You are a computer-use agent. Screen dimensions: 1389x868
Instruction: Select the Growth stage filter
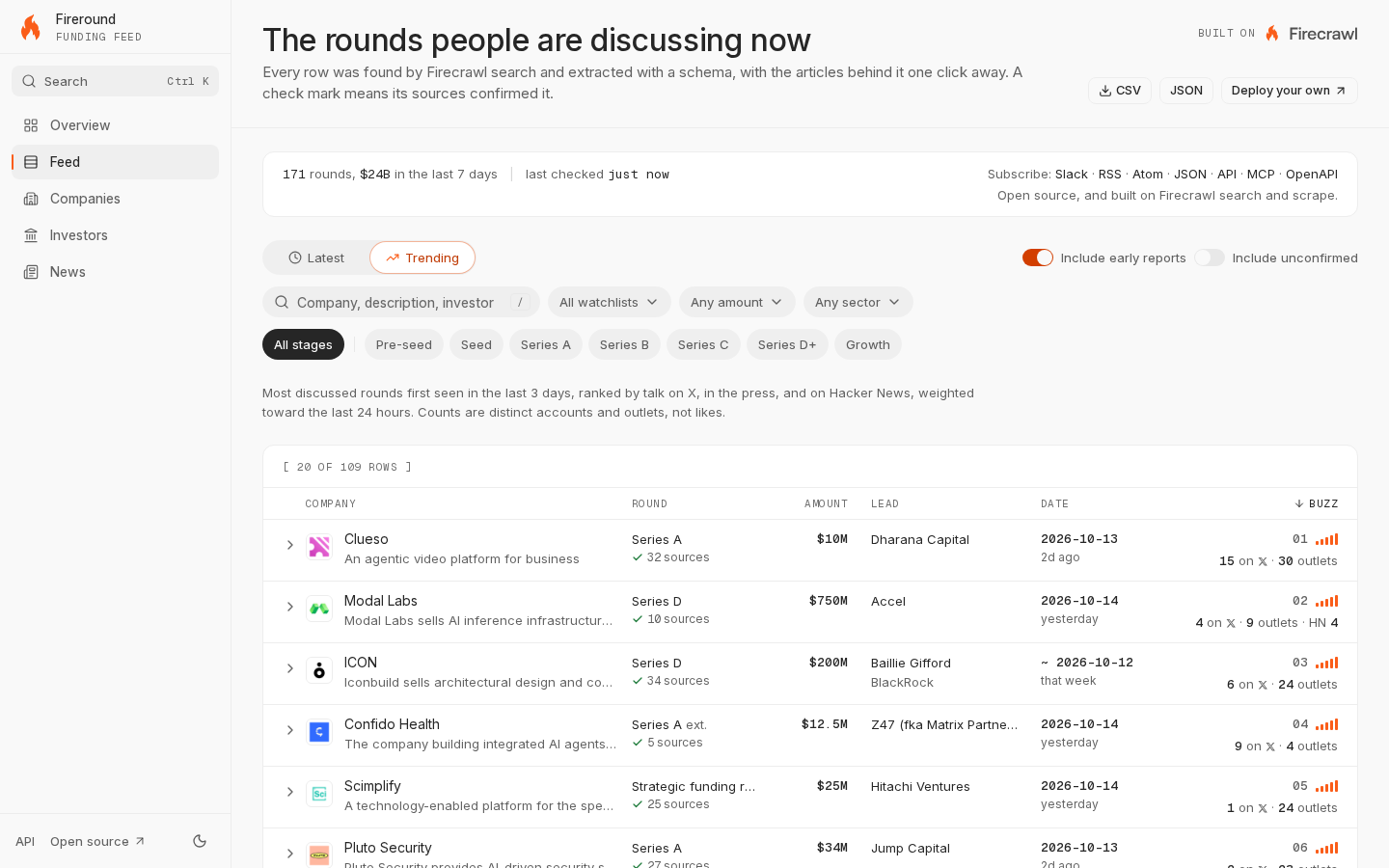point(868,344)
